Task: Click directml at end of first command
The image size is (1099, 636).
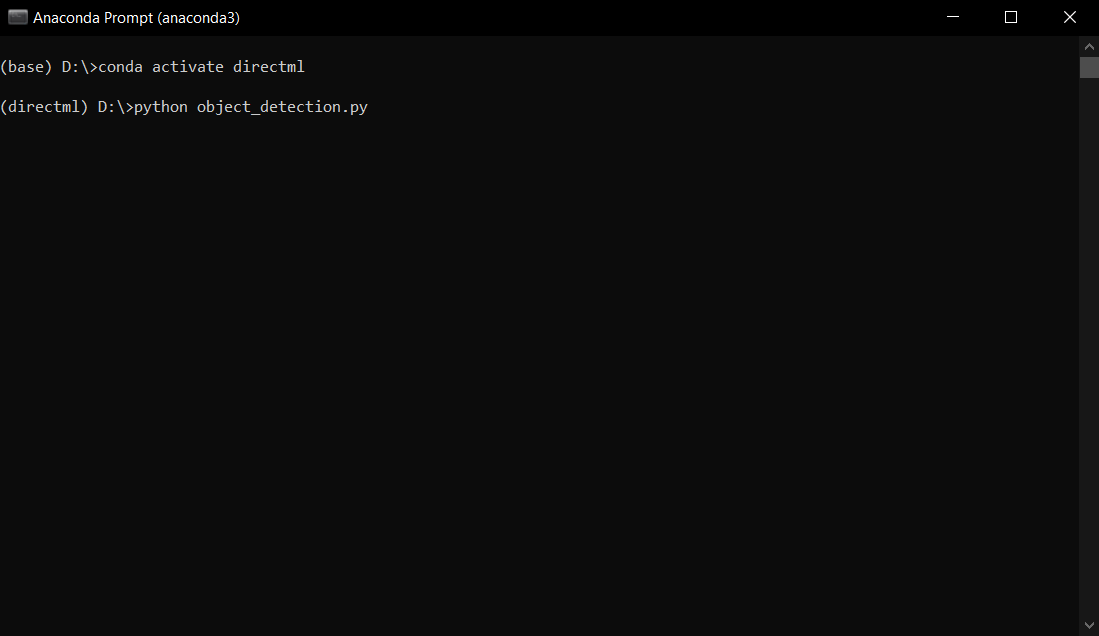Action: tap(268, 67)
